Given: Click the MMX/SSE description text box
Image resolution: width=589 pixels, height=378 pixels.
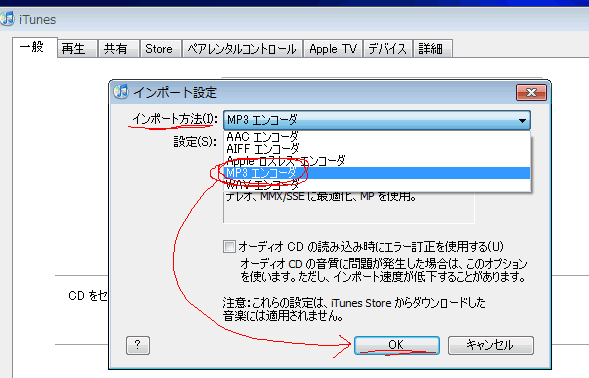Looking at the screenshot, I should point(349,207).
